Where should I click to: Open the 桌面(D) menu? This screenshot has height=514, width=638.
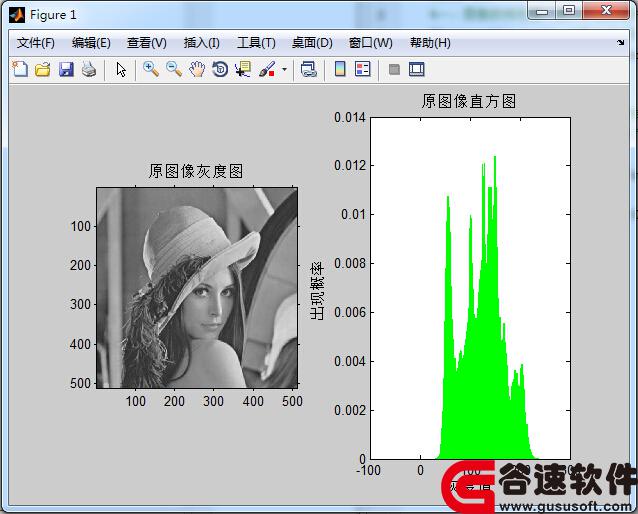[x=312, y=43]
